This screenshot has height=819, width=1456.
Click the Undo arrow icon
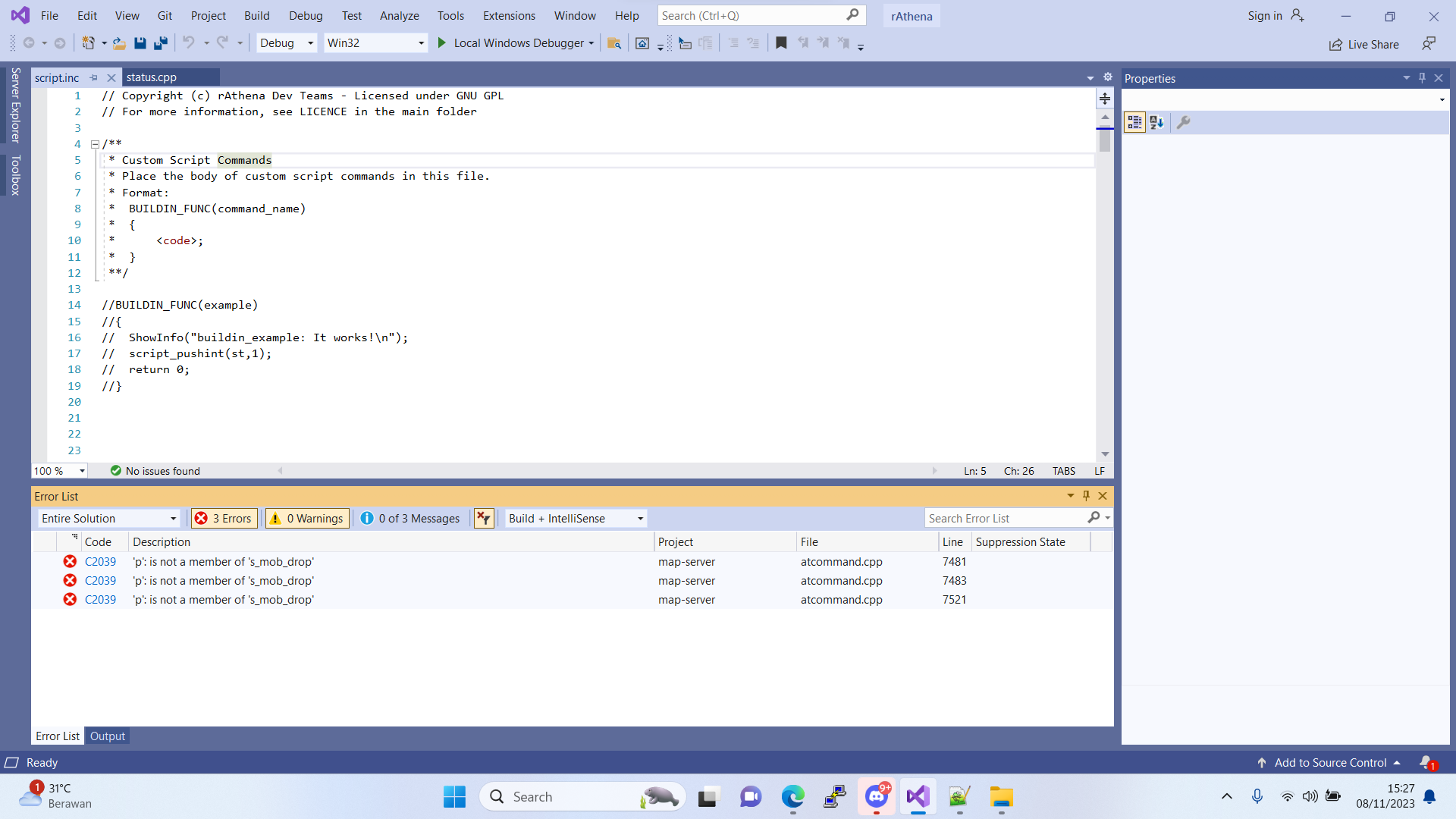pos(189,43)
